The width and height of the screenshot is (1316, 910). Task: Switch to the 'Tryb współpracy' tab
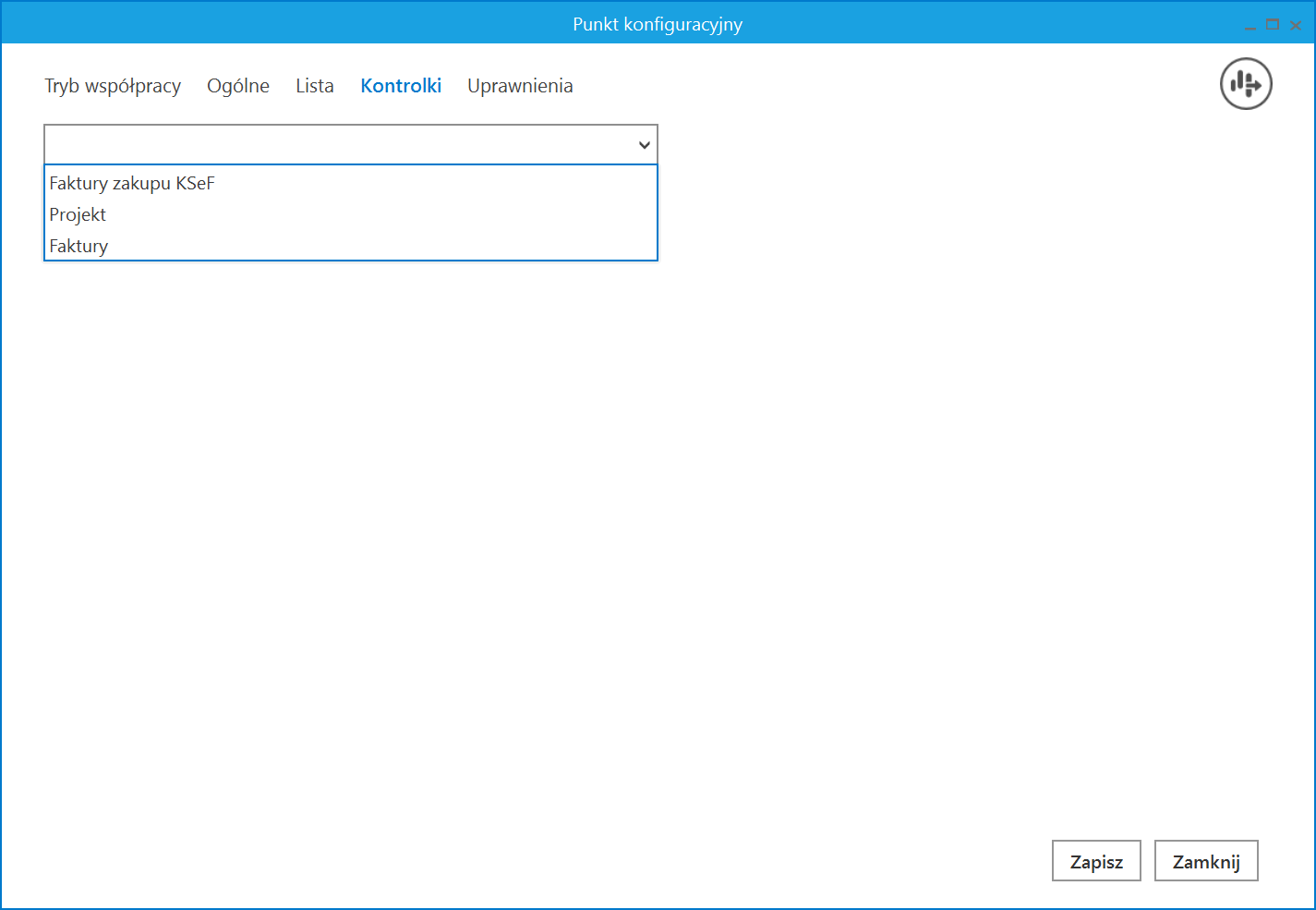pos(113,86)
